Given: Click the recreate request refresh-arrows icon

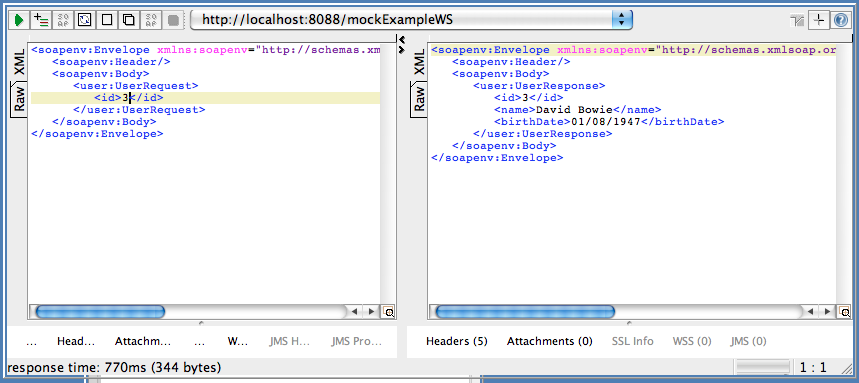Looking at the screenshot, I should coord(84,20).
